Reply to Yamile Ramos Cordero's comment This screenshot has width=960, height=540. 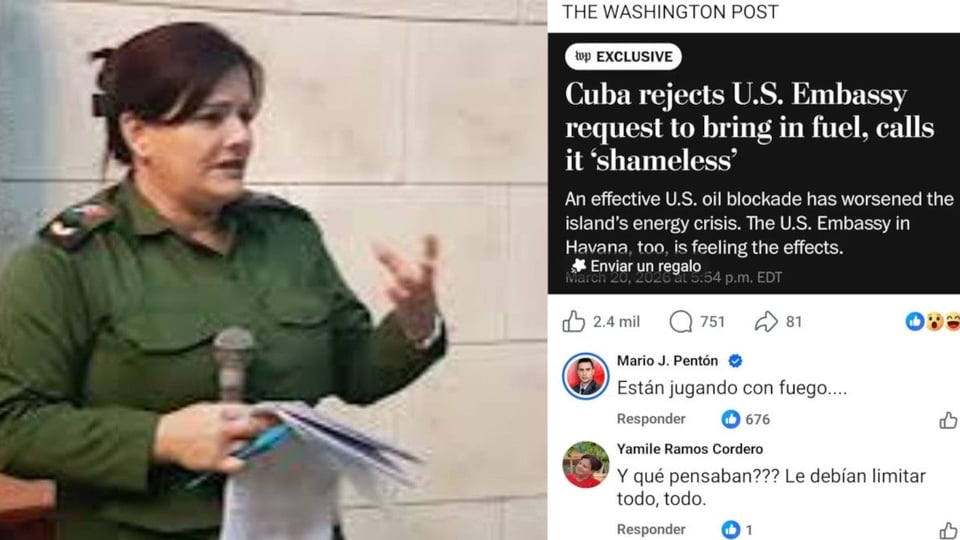(x=651, y=530)
